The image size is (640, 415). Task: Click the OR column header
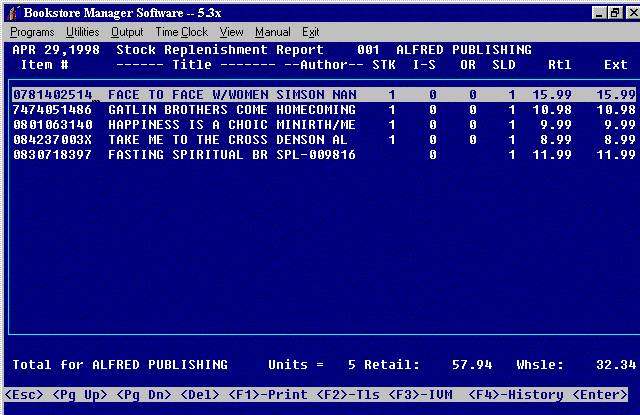coord(468,65)
